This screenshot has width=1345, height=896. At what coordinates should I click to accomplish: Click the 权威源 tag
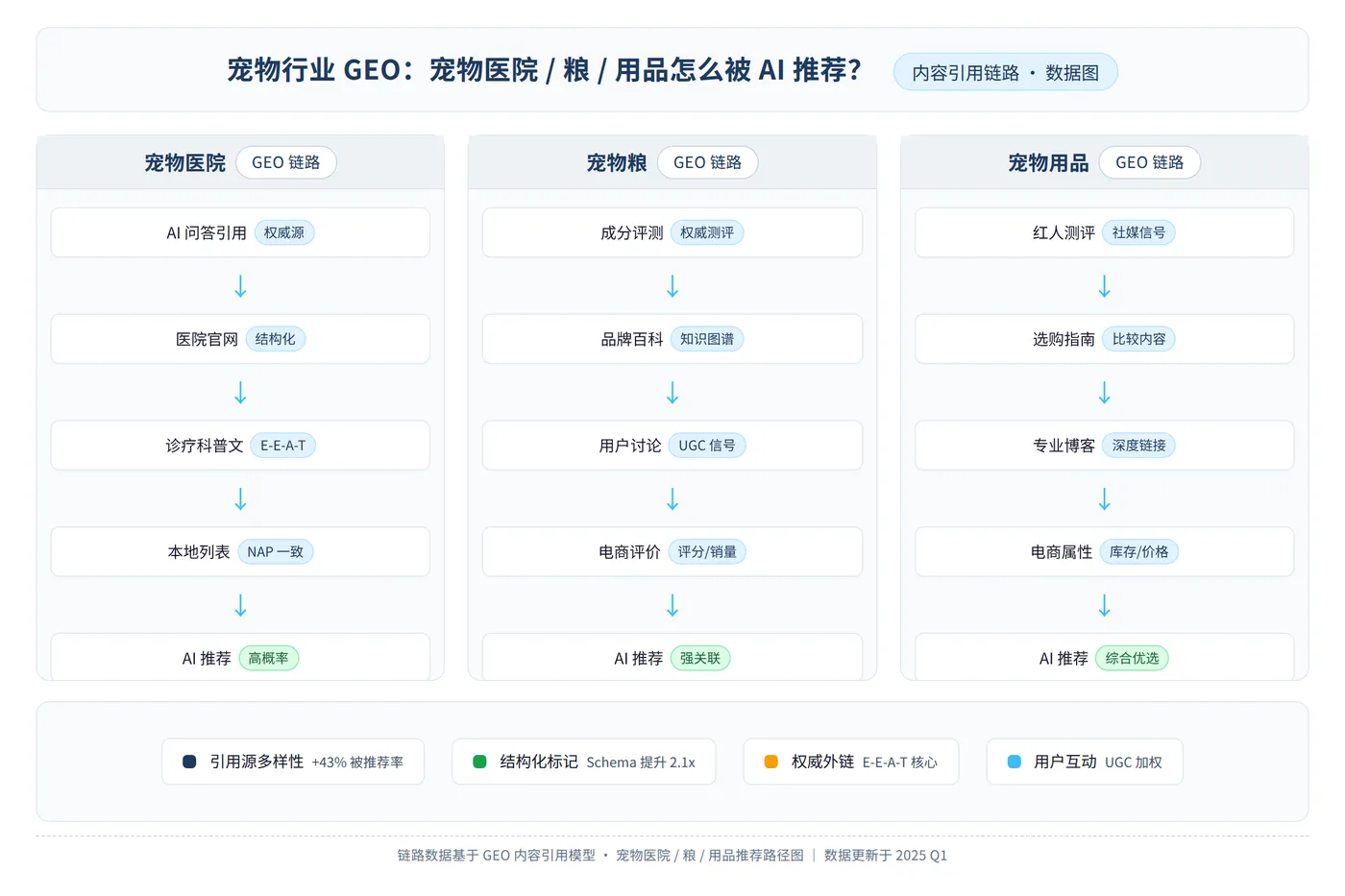pyautogui.click(x=284, y=232)
